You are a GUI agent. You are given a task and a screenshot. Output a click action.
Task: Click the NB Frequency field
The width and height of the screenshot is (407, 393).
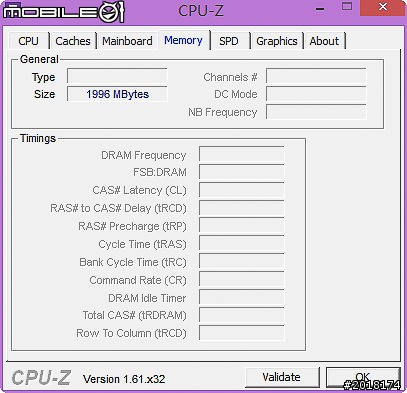point(316,112)
